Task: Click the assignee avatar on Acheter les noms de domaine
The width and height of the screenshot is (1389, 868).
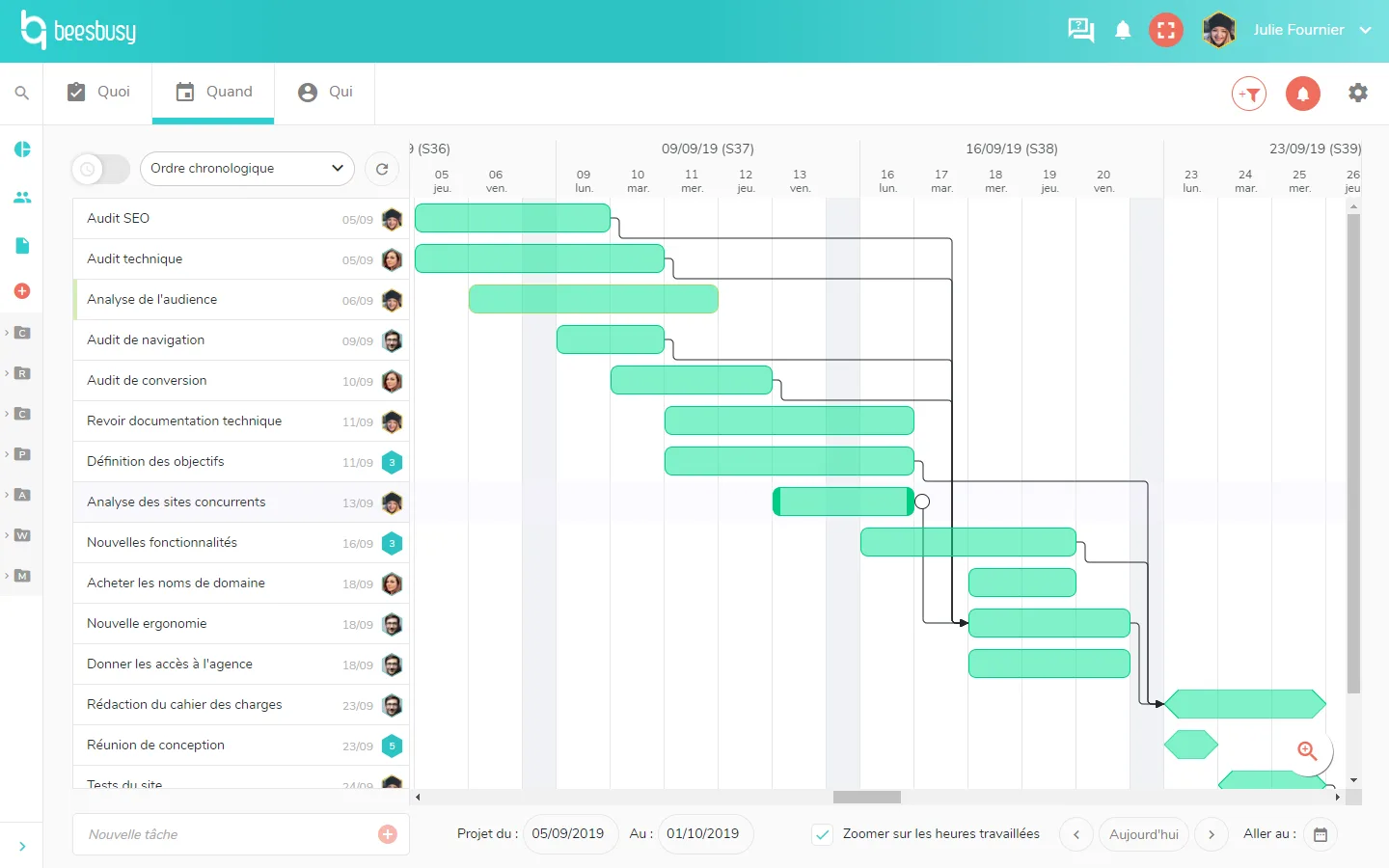Action: point(392,583)
